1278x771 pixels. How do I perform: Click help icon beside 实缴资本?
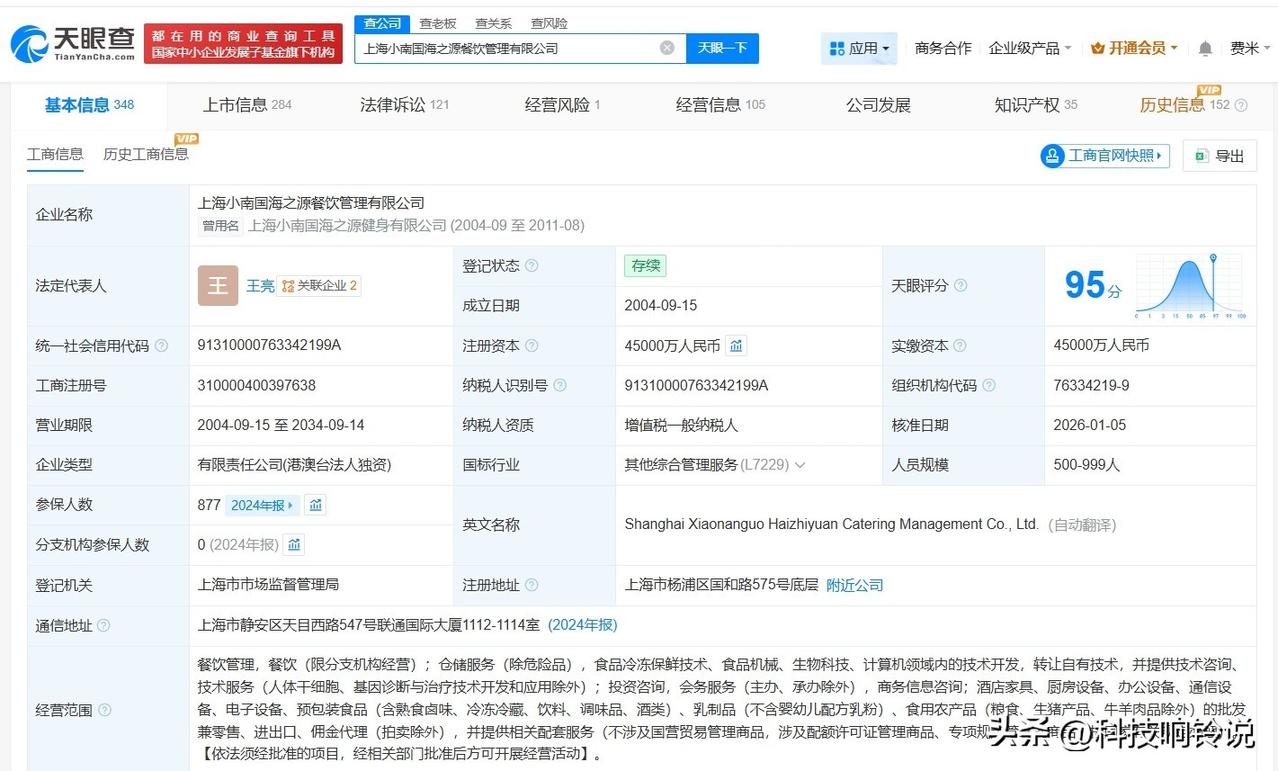(960, 346)
